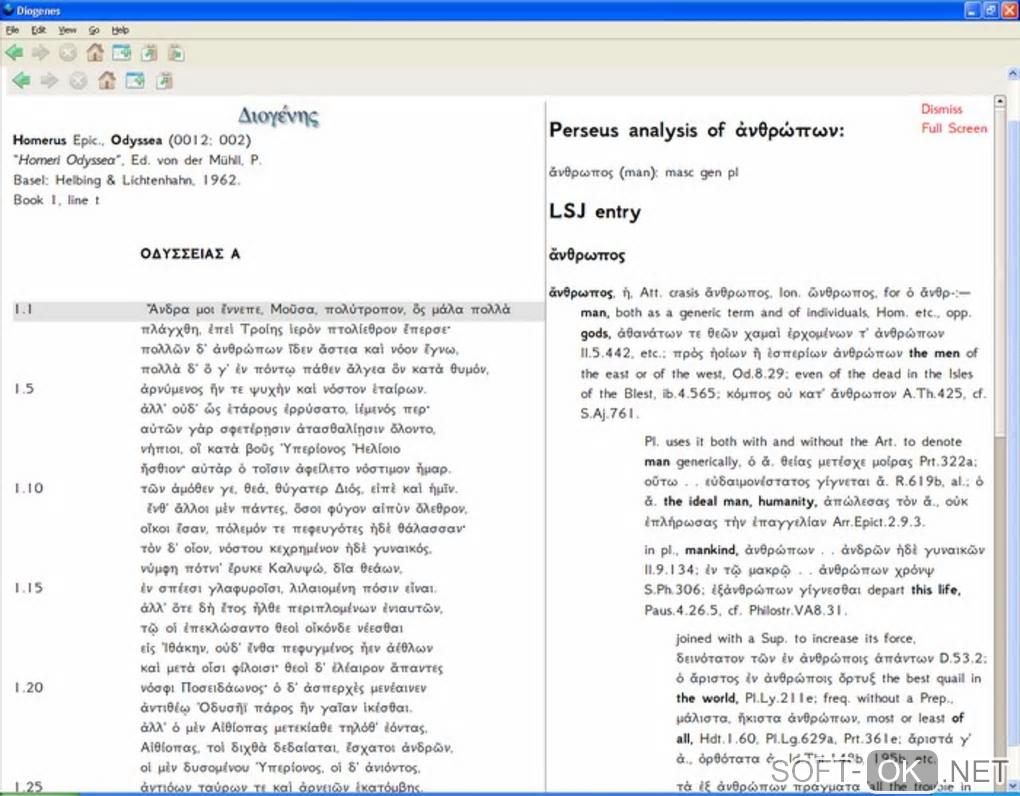This screenshot has height=796, width=1020.
Task: Open the Edit menu
Action: coord(38,30)
